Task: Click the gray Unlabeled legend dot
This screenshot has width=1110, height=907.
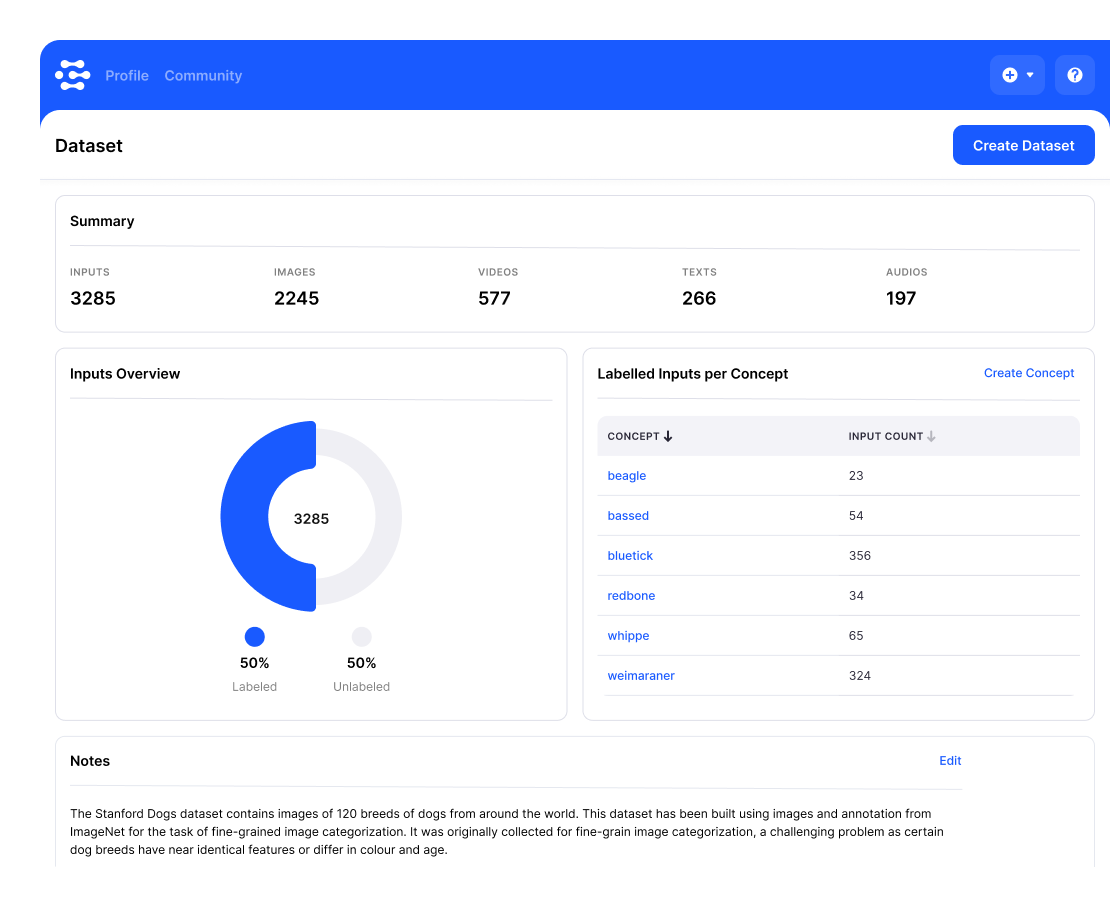Action: [362, 637]
